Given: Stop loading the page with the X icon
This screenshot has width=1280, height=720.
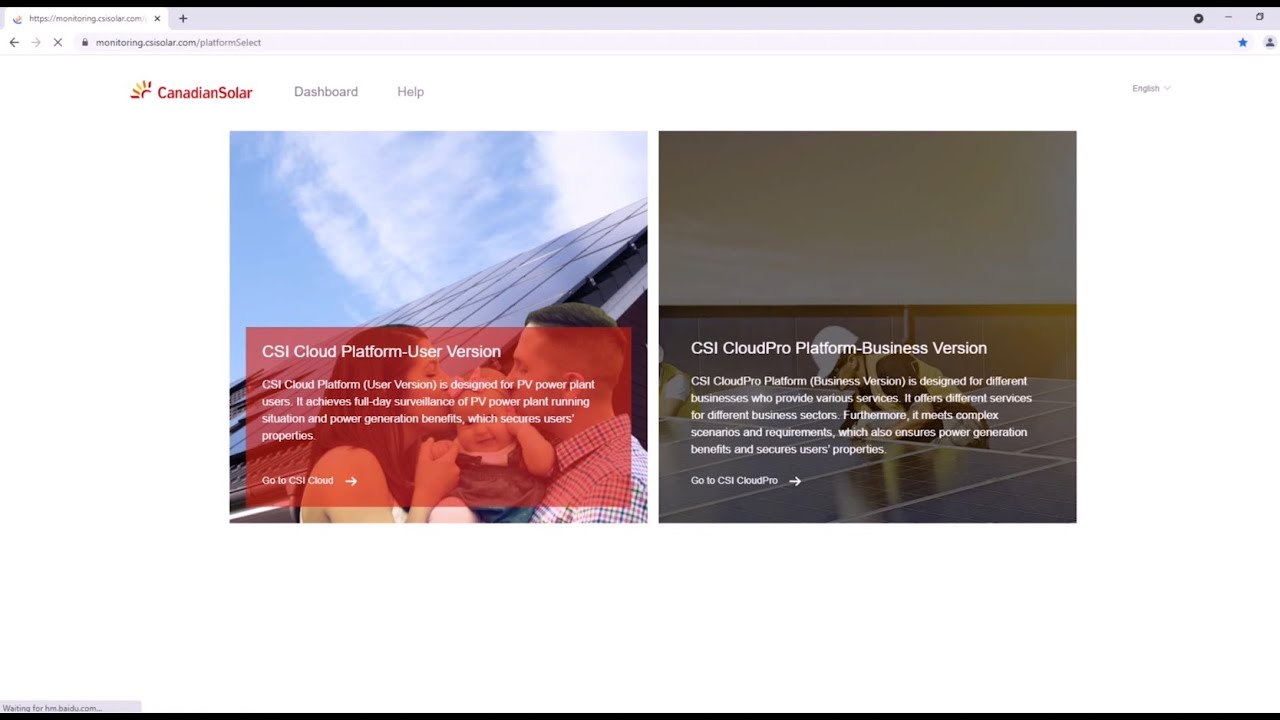Looking at the screenshot, I should (58, 42).
